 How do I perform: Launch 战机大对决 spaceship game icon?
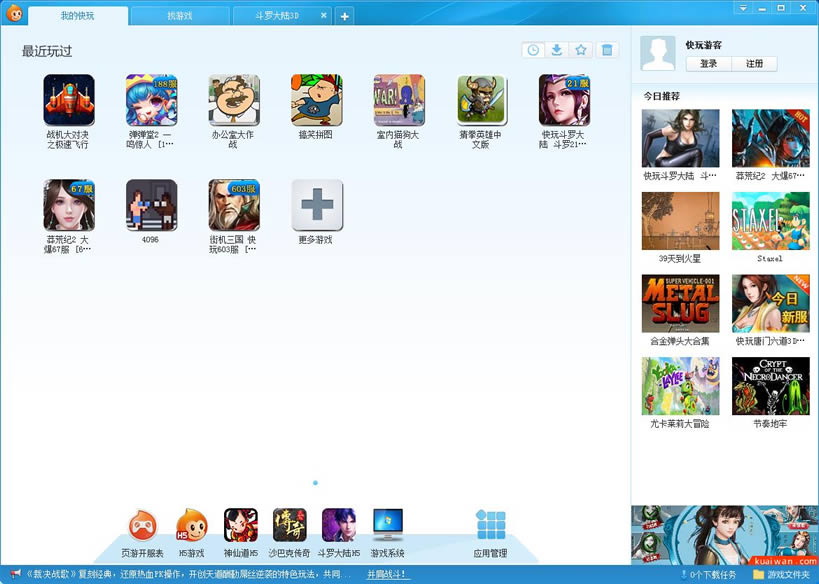point(69,100)
